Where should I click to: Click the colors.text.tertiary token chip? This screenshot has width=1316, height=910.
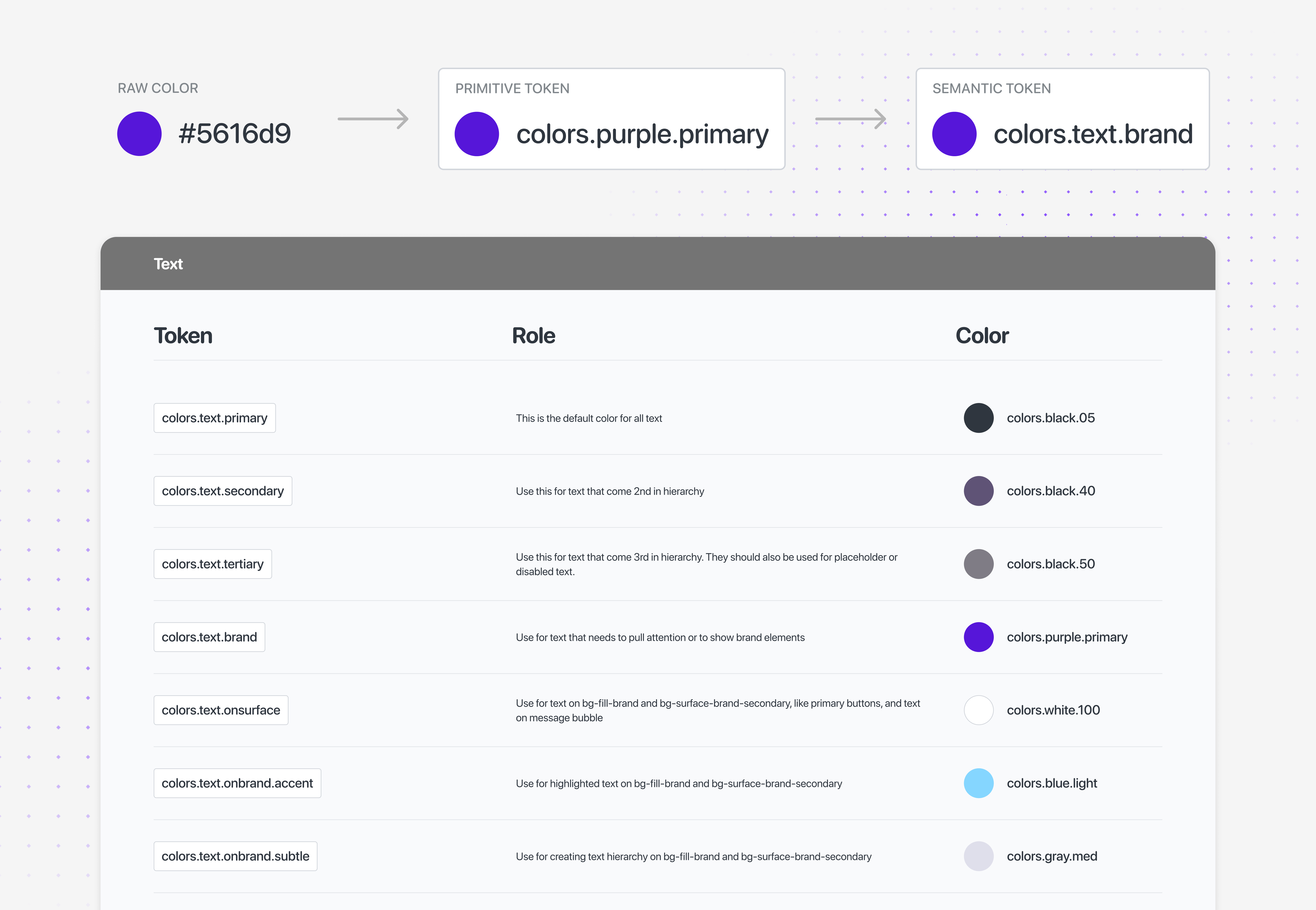(212, 564)
